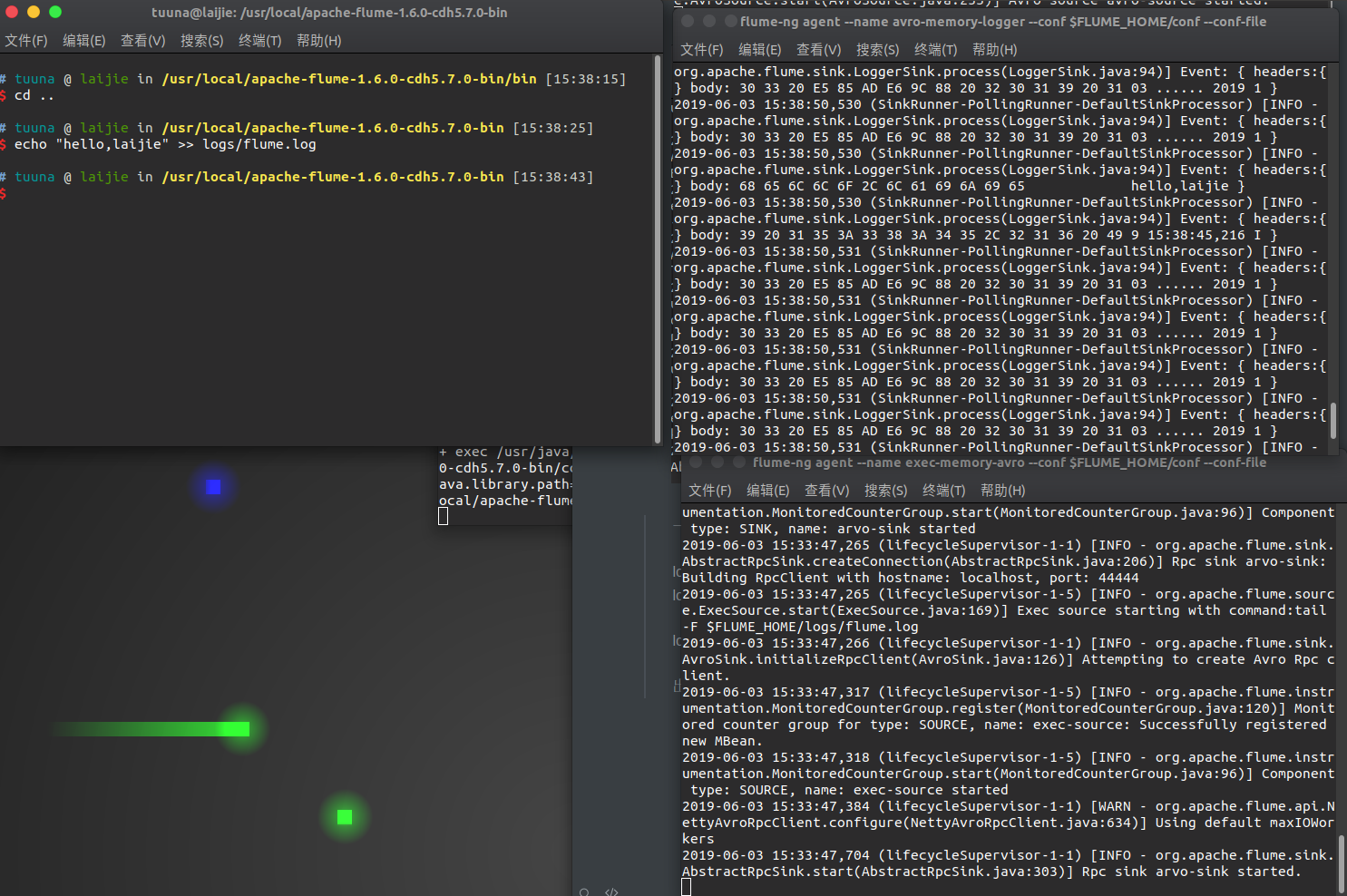Click the scrollbar of the tuuna@laijie terminal
Viewport: 1347px width, 896px height.
point(658,249)
